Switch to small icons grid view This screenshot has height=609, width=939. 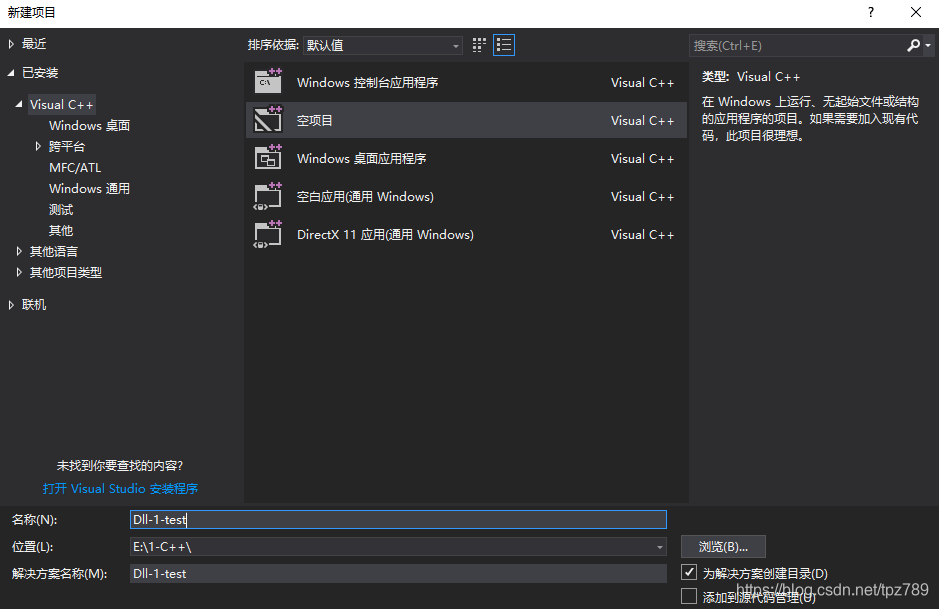click(x=478, y=45)
